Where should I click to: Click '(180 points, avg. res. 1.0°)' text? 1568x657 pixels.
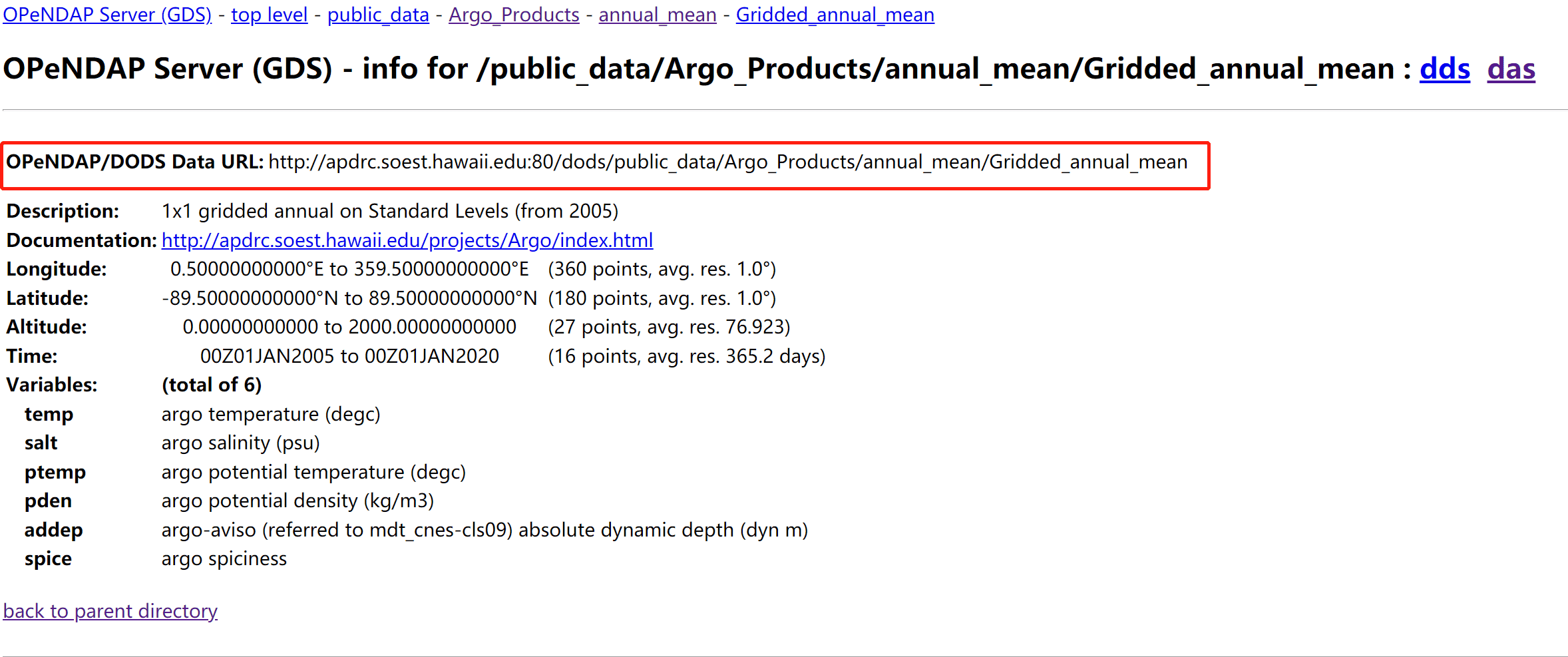point(662,298)
